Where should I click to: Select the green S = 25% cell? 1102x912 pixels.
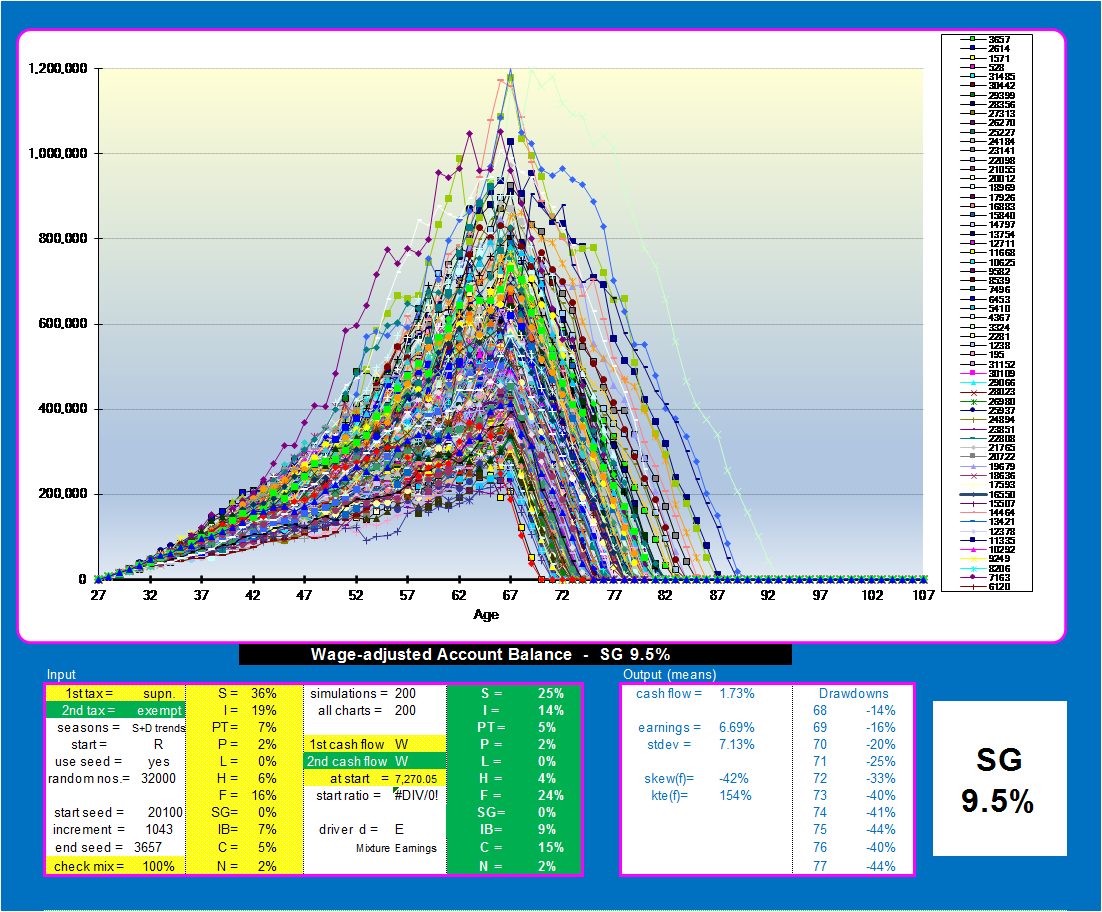514,693
